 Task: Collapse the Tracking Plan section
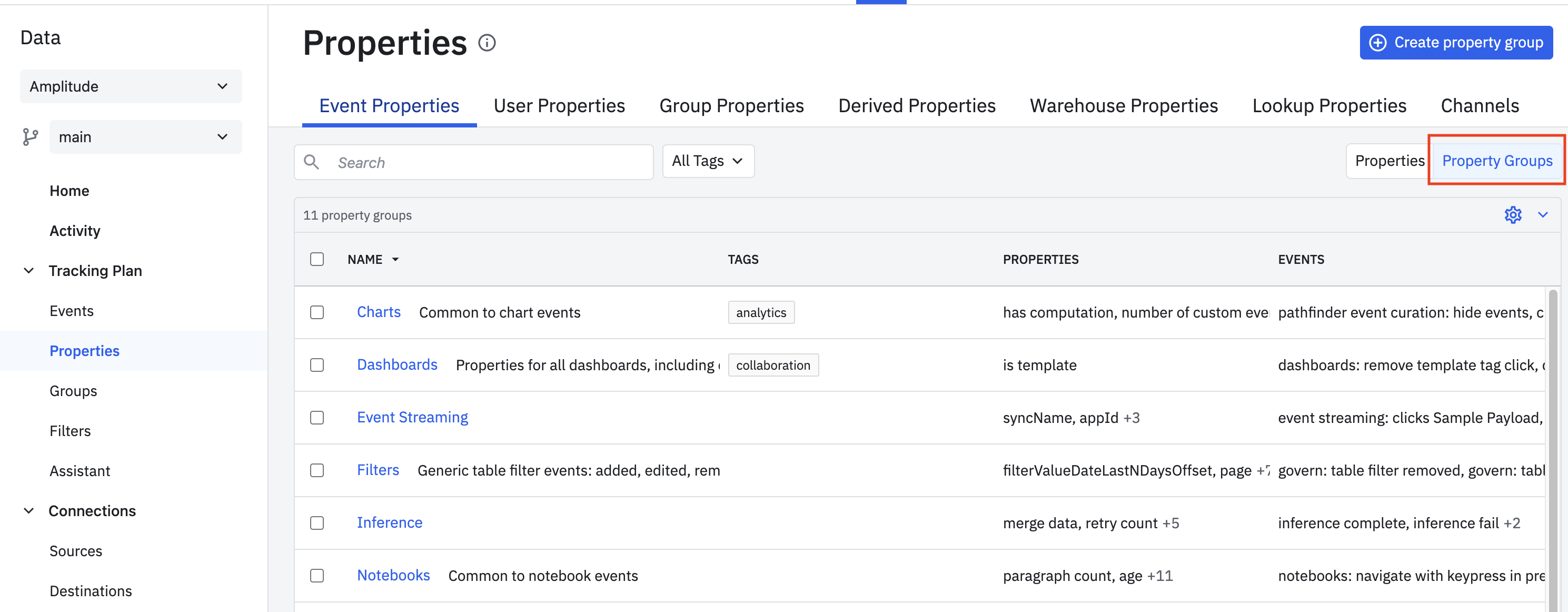(x=28, y=270)
